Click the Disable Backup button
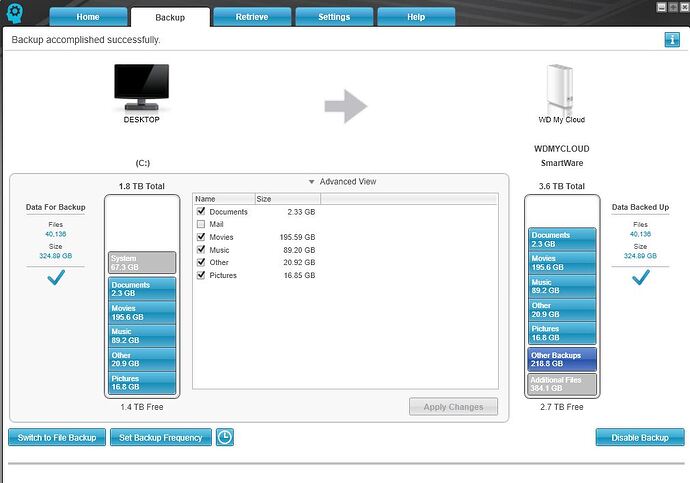This screenshot has width=690, height=483. pyautogui.click(x=640, y=438)
